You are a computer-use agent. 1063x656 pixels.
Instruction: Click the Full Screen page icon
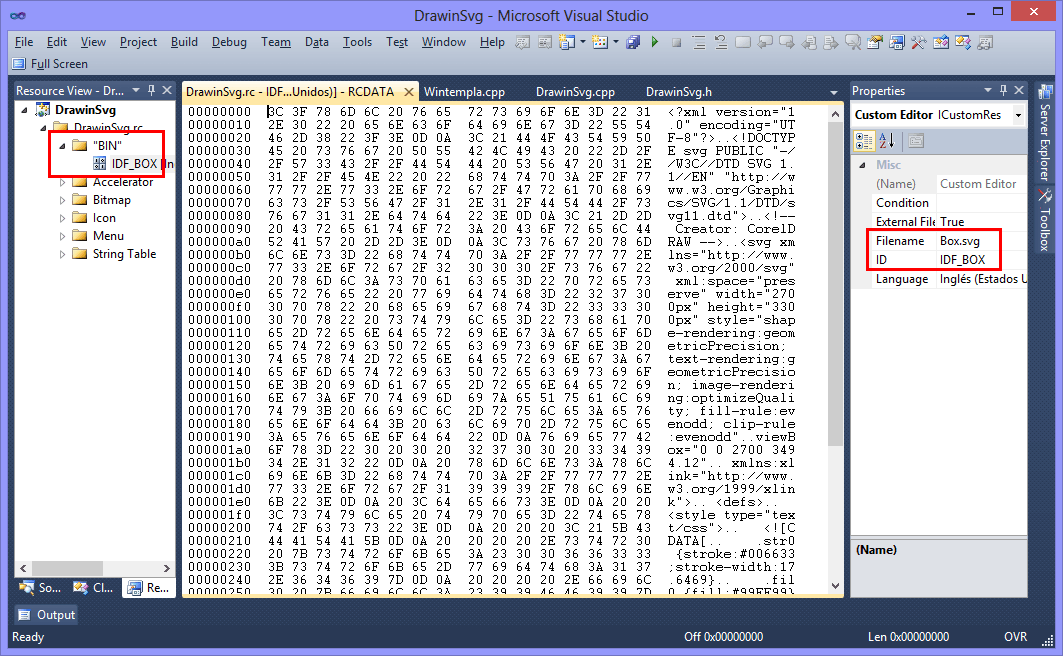[x=19, y=64]
